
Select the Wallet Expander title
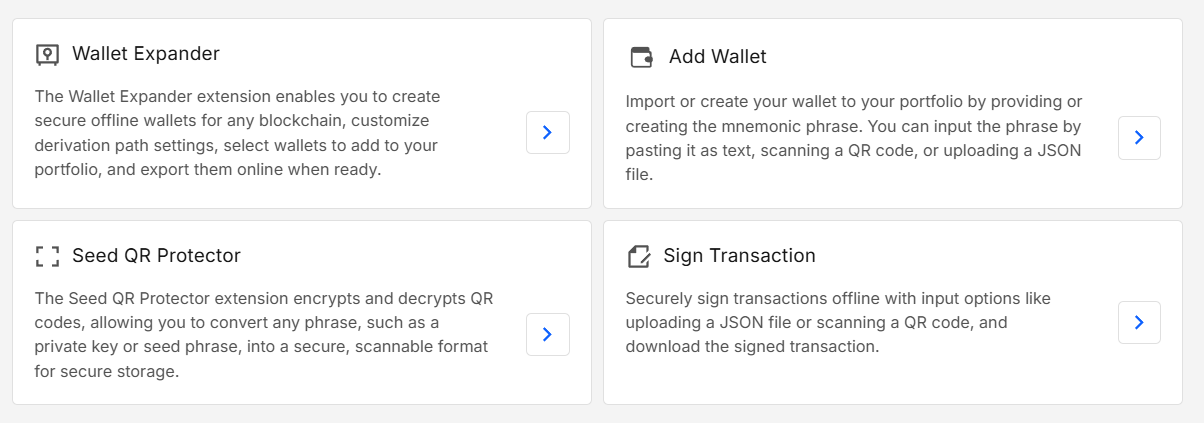(x=146, y=54)
